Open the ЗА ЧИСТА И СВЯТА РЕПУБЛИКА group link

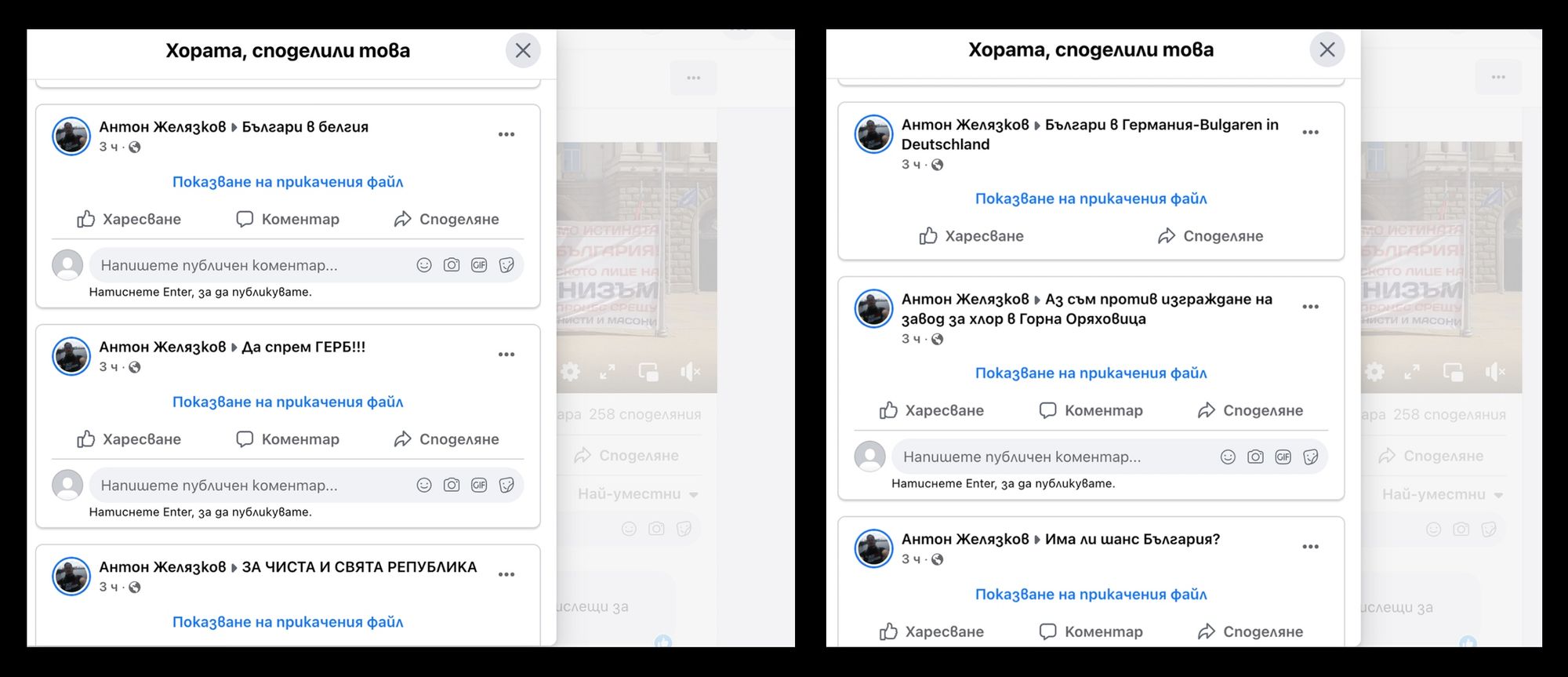pos(359,567)
